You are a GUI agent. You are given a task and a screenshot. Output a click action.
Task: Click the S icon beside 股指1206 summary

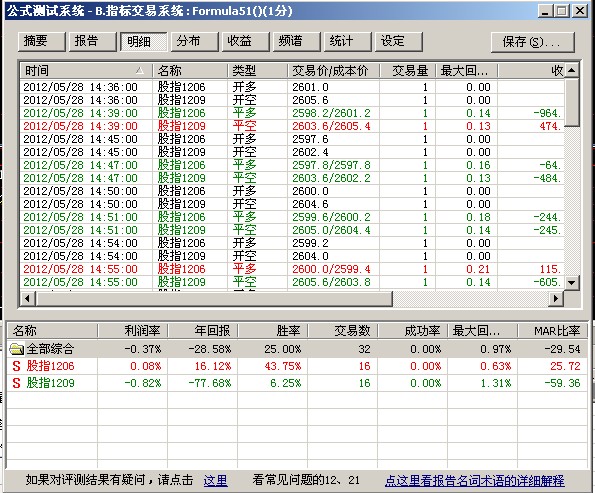(x=16, y=366)
